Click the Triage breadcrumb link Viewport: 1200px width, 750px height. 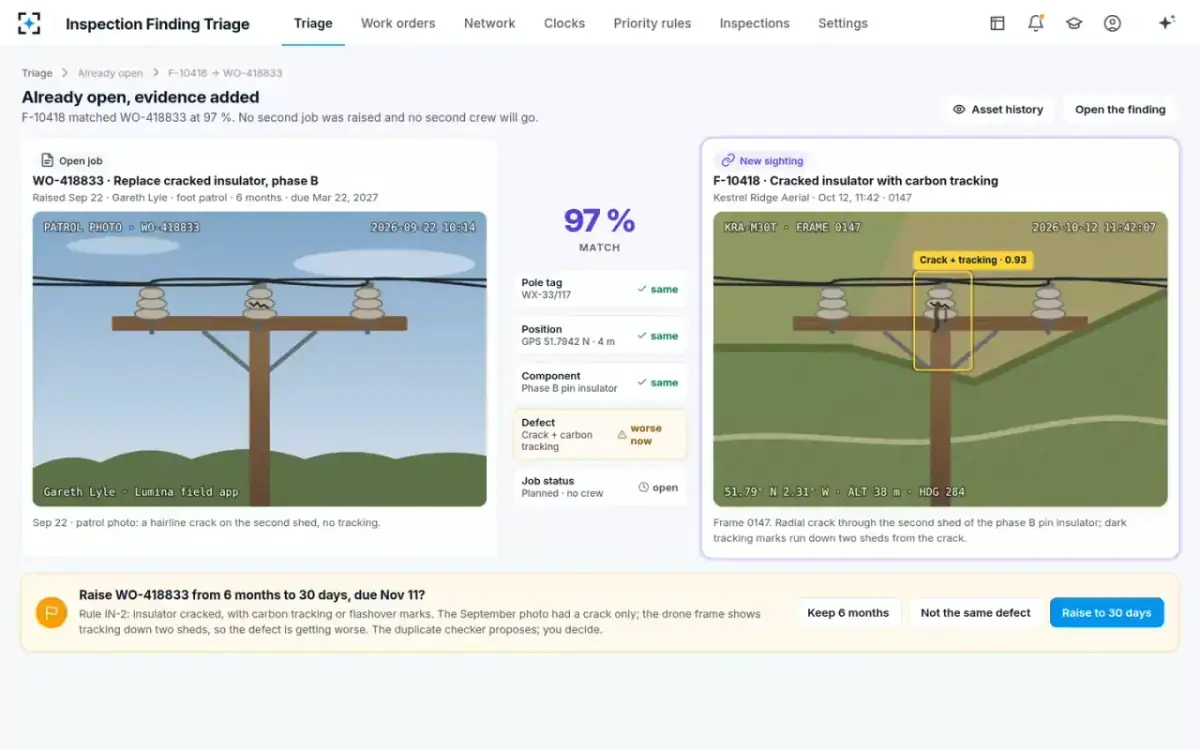tap(37, 73)
